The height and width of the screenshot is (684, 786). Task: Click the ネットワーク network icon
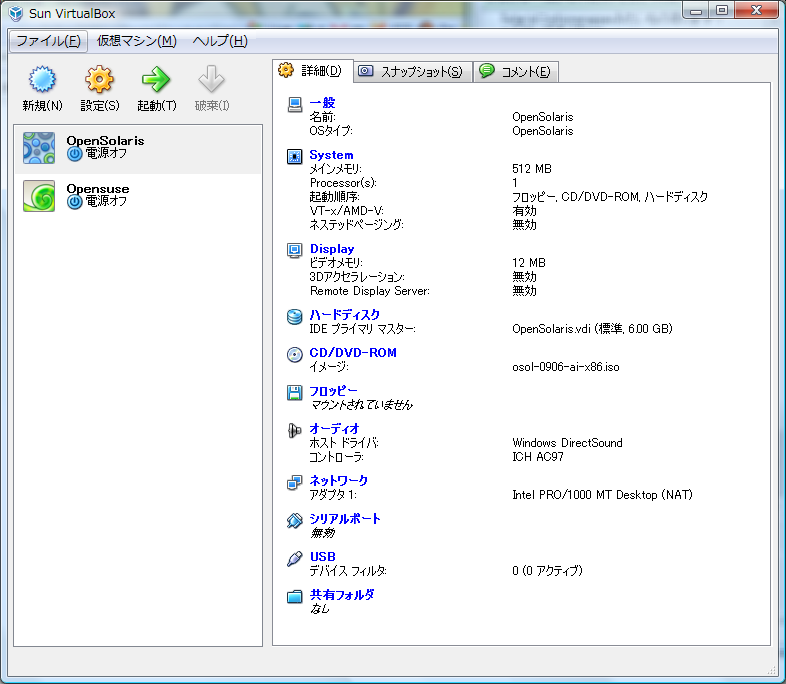coord(295,483)
